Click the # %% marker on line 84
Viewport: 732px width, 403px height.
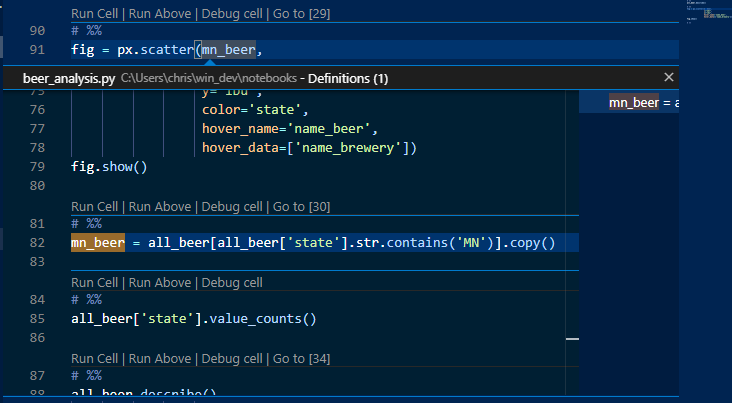tap(86, 299)
